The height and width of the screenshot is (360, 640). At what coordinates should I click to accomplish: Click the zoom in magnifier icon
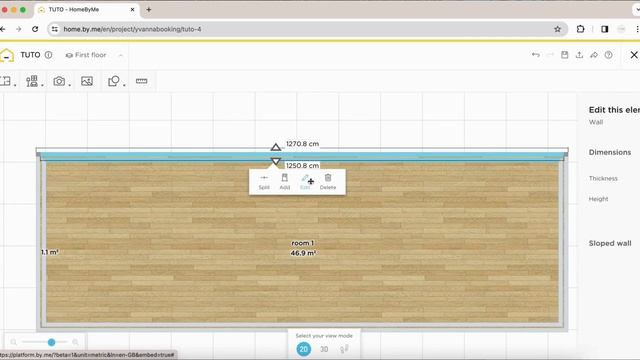coord(75,342)
